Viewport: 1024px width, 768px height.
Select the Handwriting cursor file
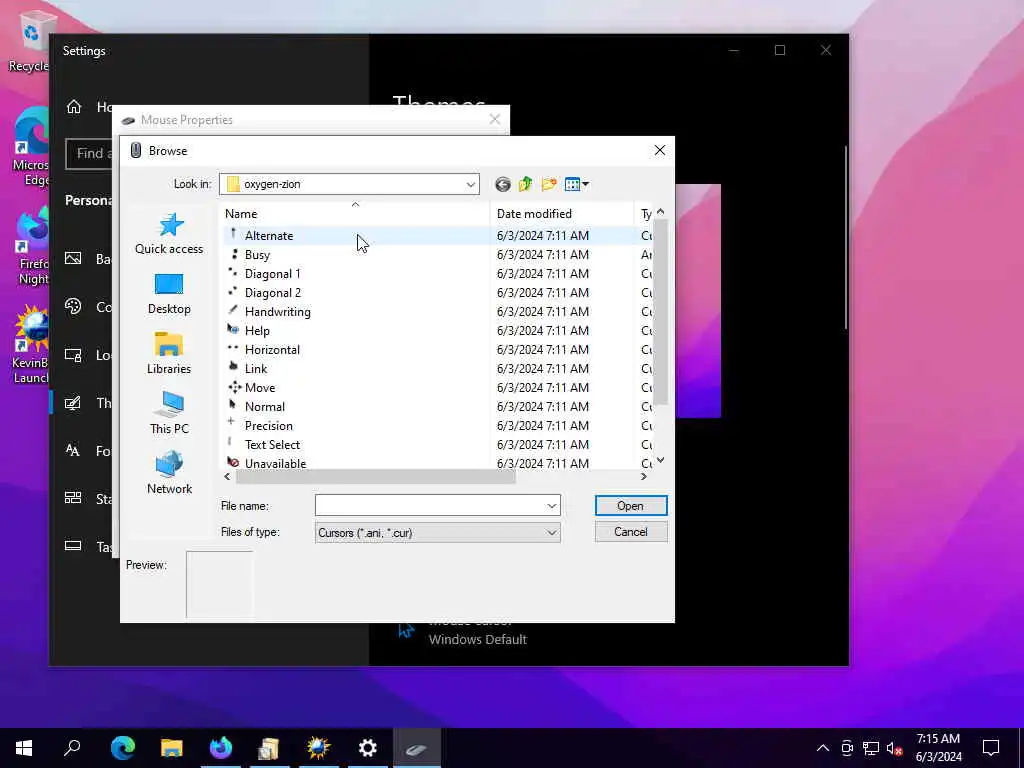(x=357, y=312)
